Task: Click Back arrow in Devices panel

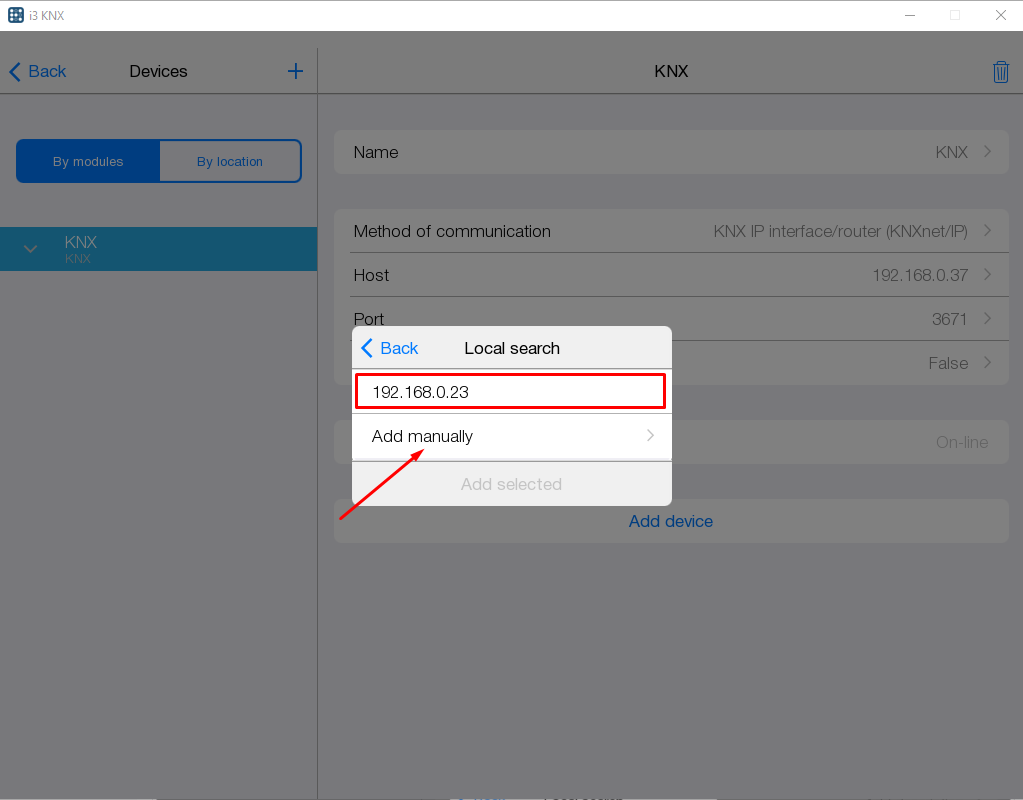Action: pos(38,71)
